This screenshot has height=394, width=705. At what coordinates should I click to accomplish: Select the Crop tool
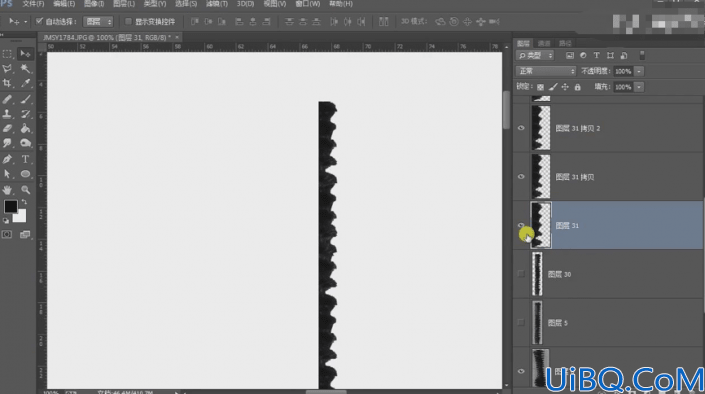point(7,83)
